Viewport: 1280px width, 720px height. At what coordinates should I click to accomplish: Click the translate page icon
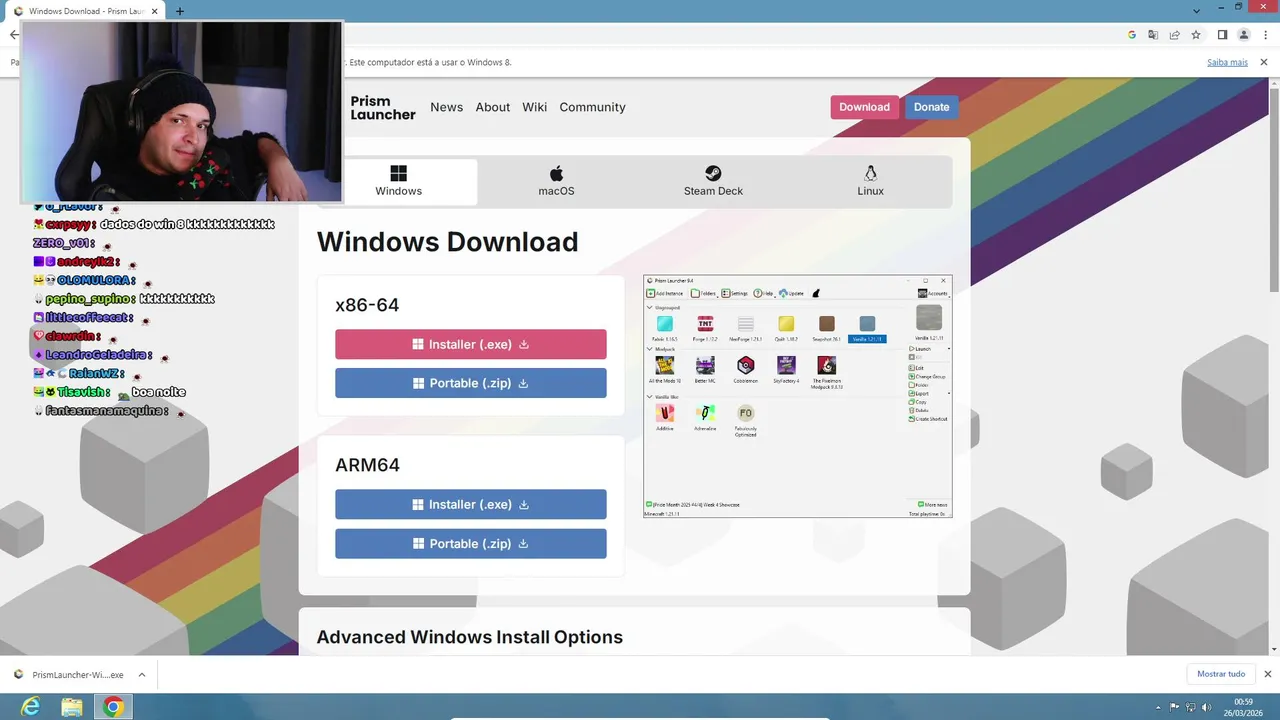(x=1153, y=34)
